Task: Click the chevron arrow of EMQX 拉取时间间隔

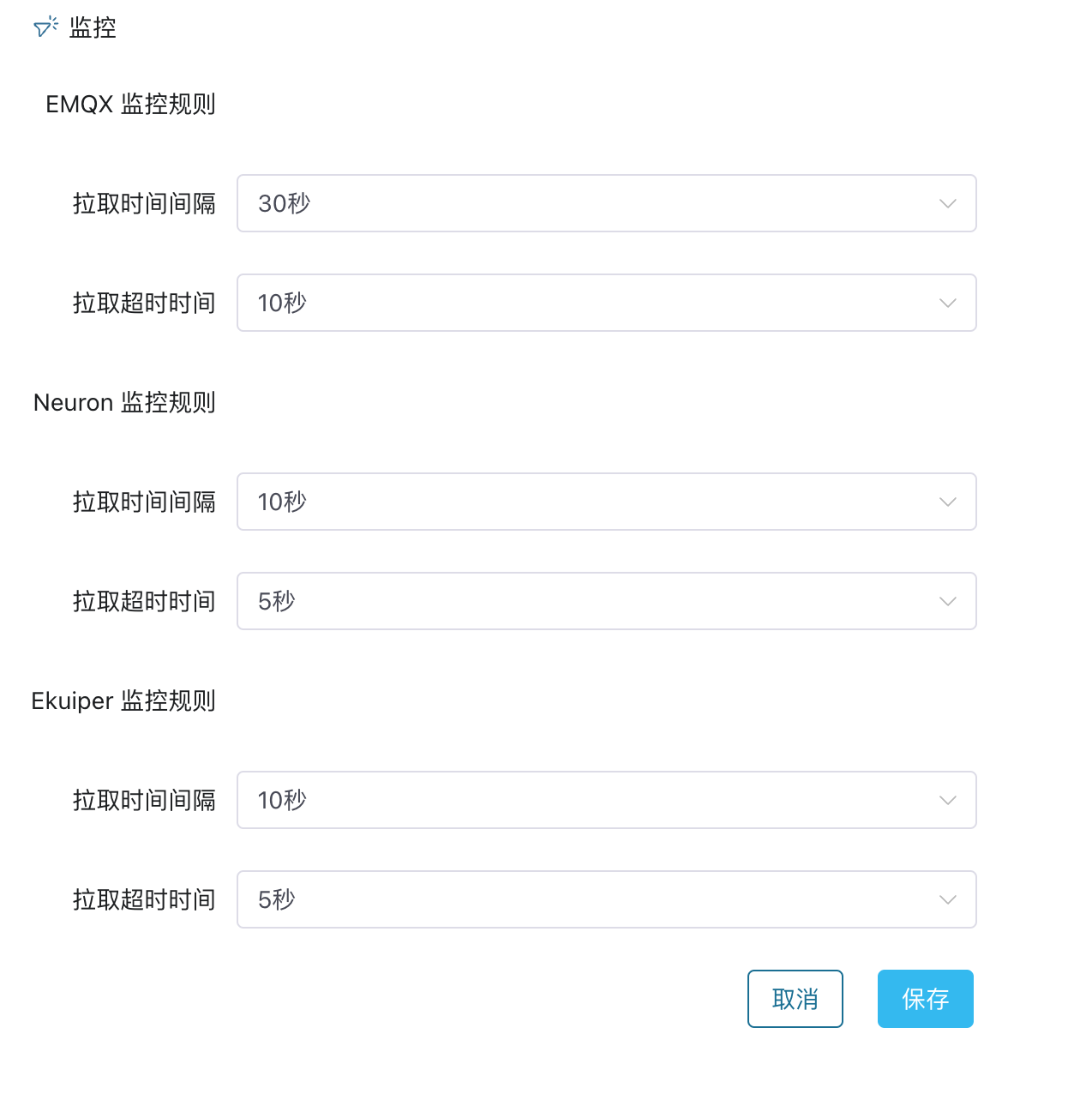Action: tap(947, 204)
